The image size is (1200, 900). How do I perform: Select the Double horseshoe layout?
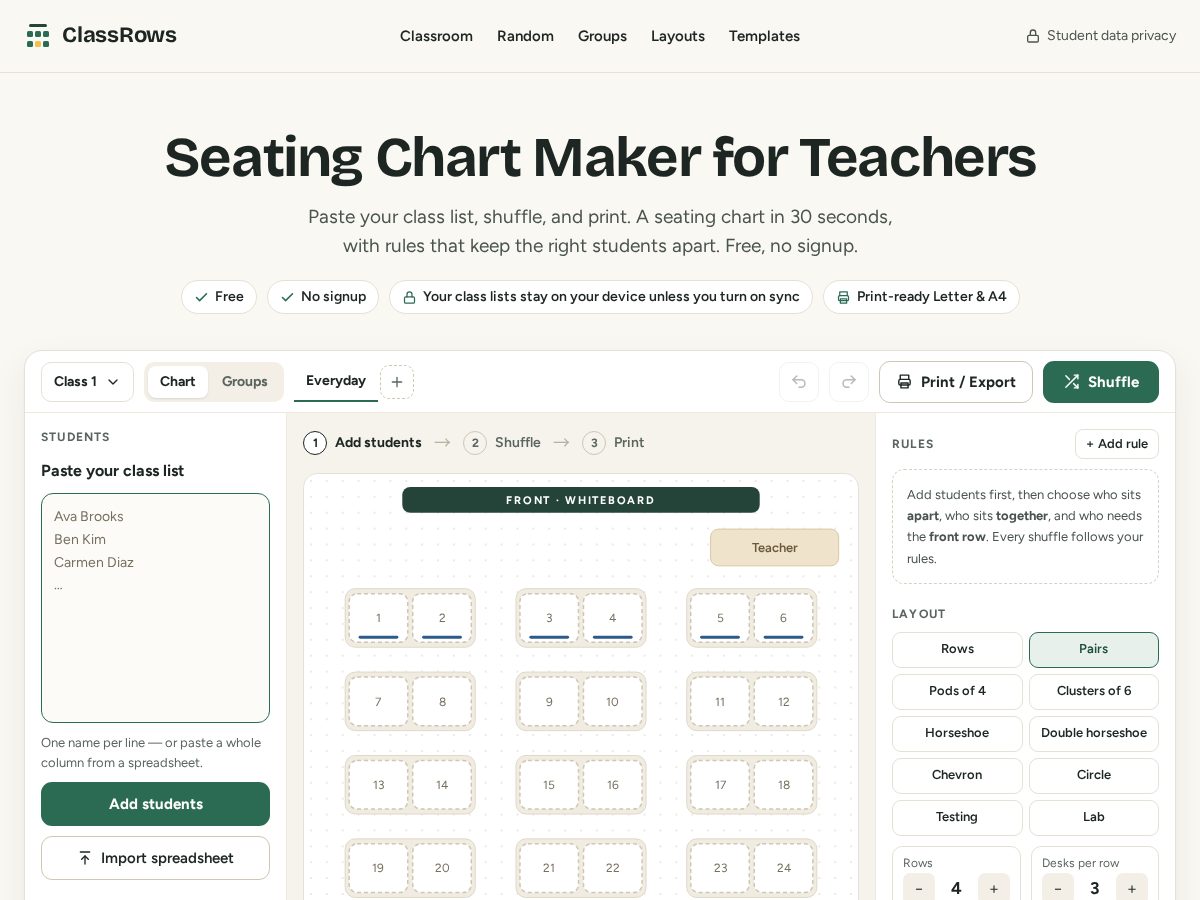coord(1094,734)
